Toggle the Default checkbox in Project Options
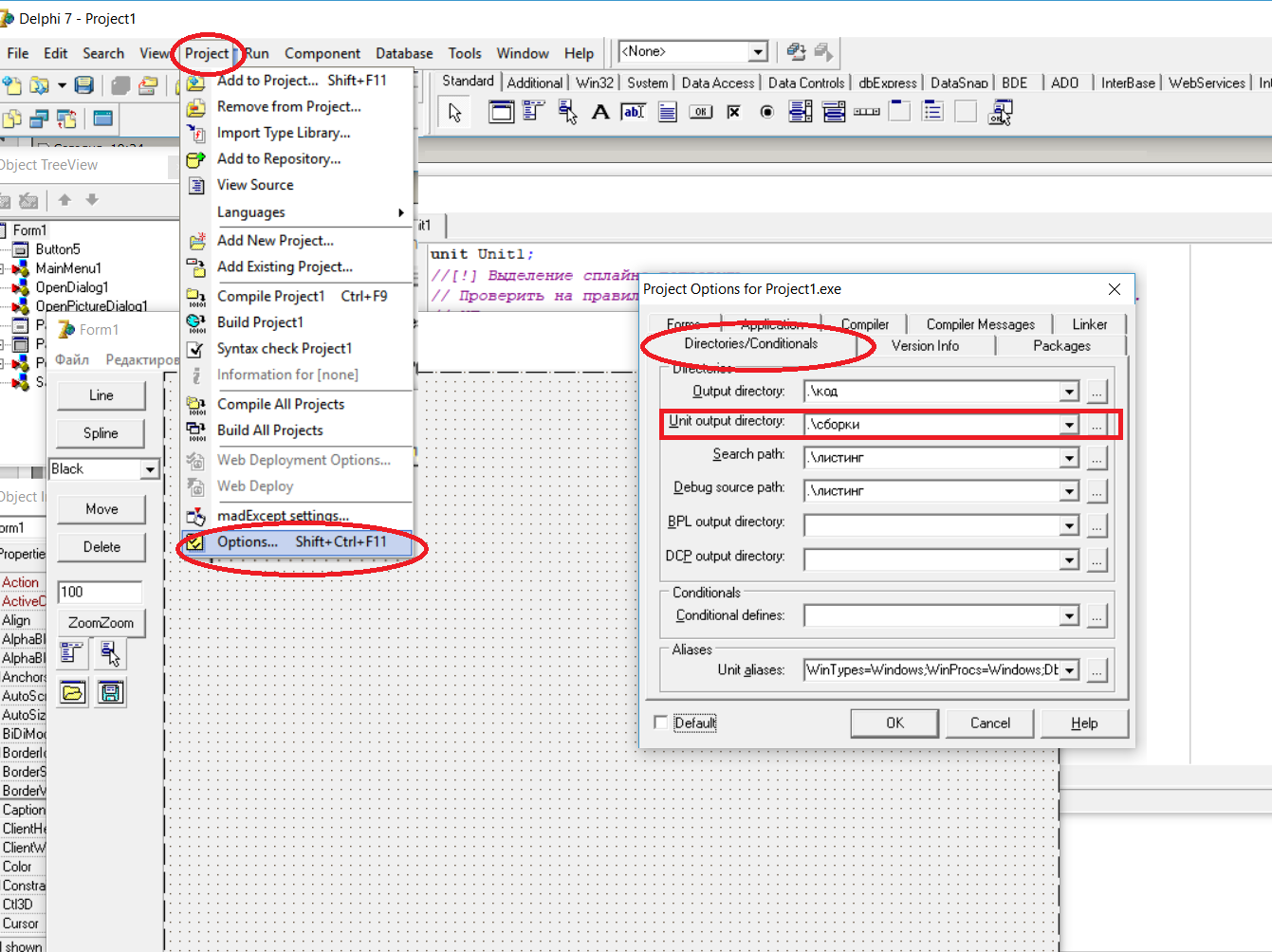The width and height of the screenshot is (1272, 952). point(661,723)
